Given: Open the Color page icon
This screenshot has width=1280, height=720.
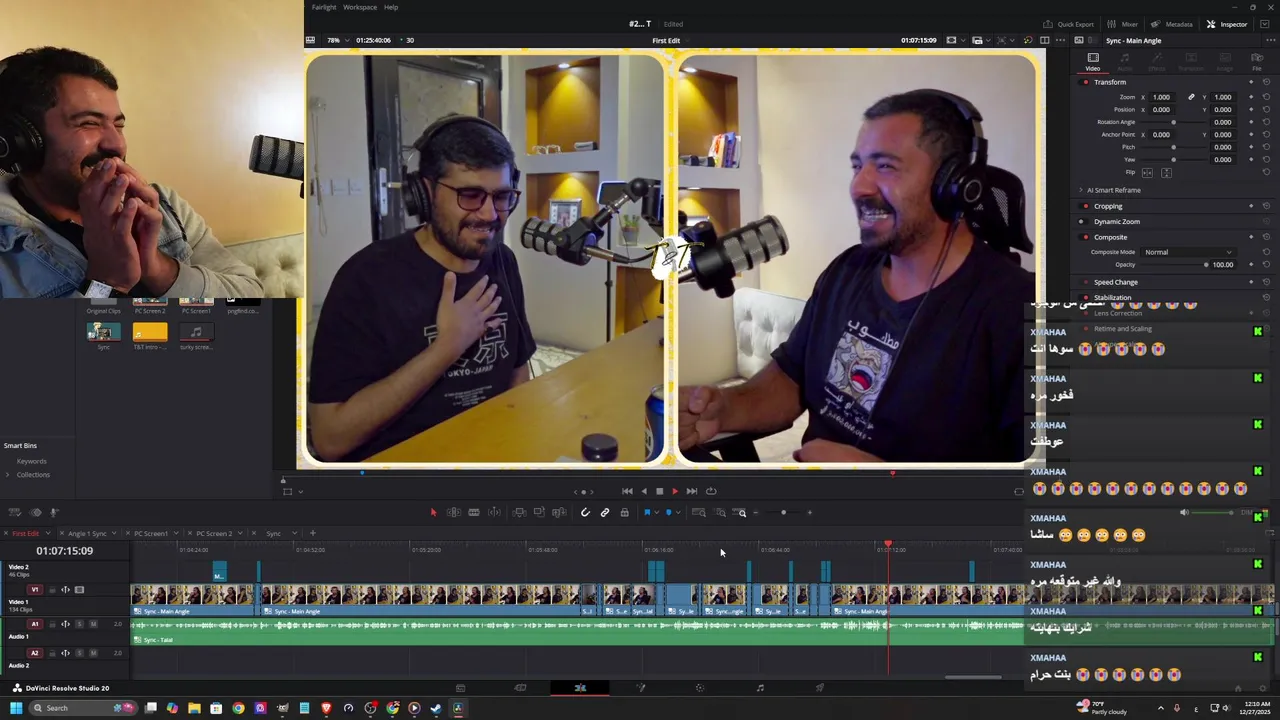Looking at the screenshot, I should (x=700, y=688).
